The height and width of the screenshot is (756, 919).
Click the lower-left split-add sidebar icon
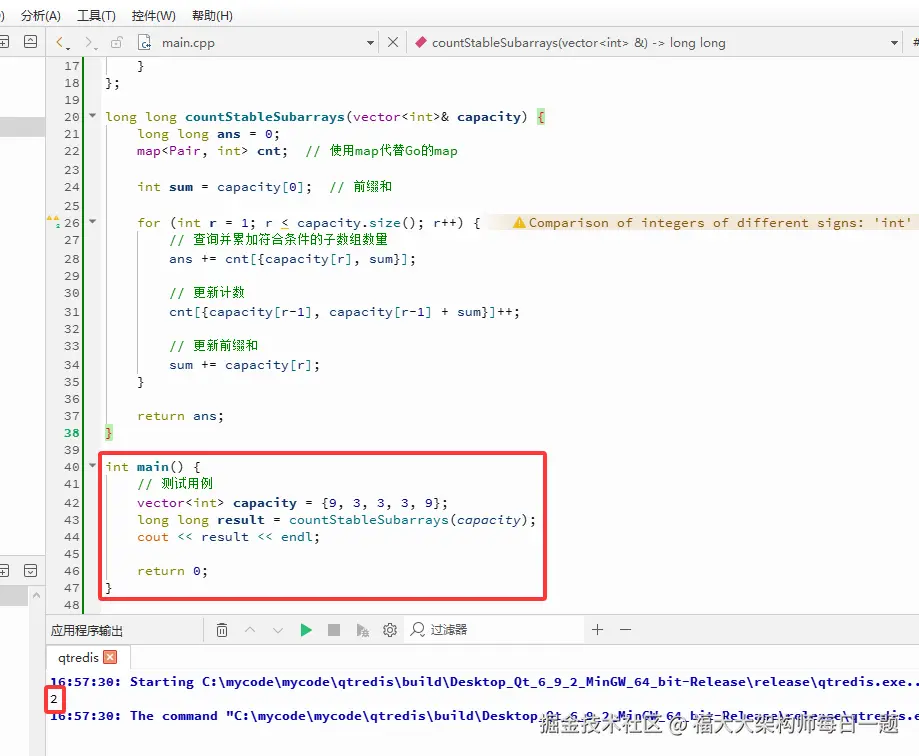(4, 571)
